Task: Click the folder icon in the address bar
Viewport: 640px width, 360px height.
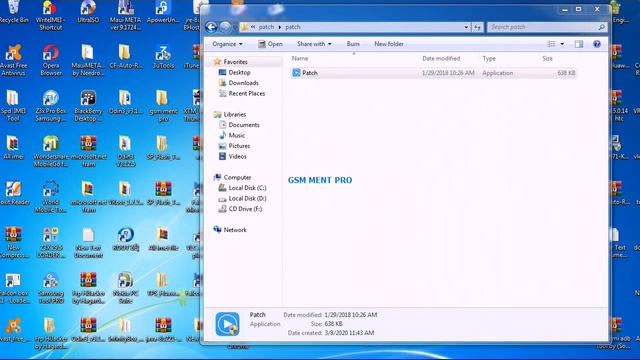Action: (x=244, y=27)
